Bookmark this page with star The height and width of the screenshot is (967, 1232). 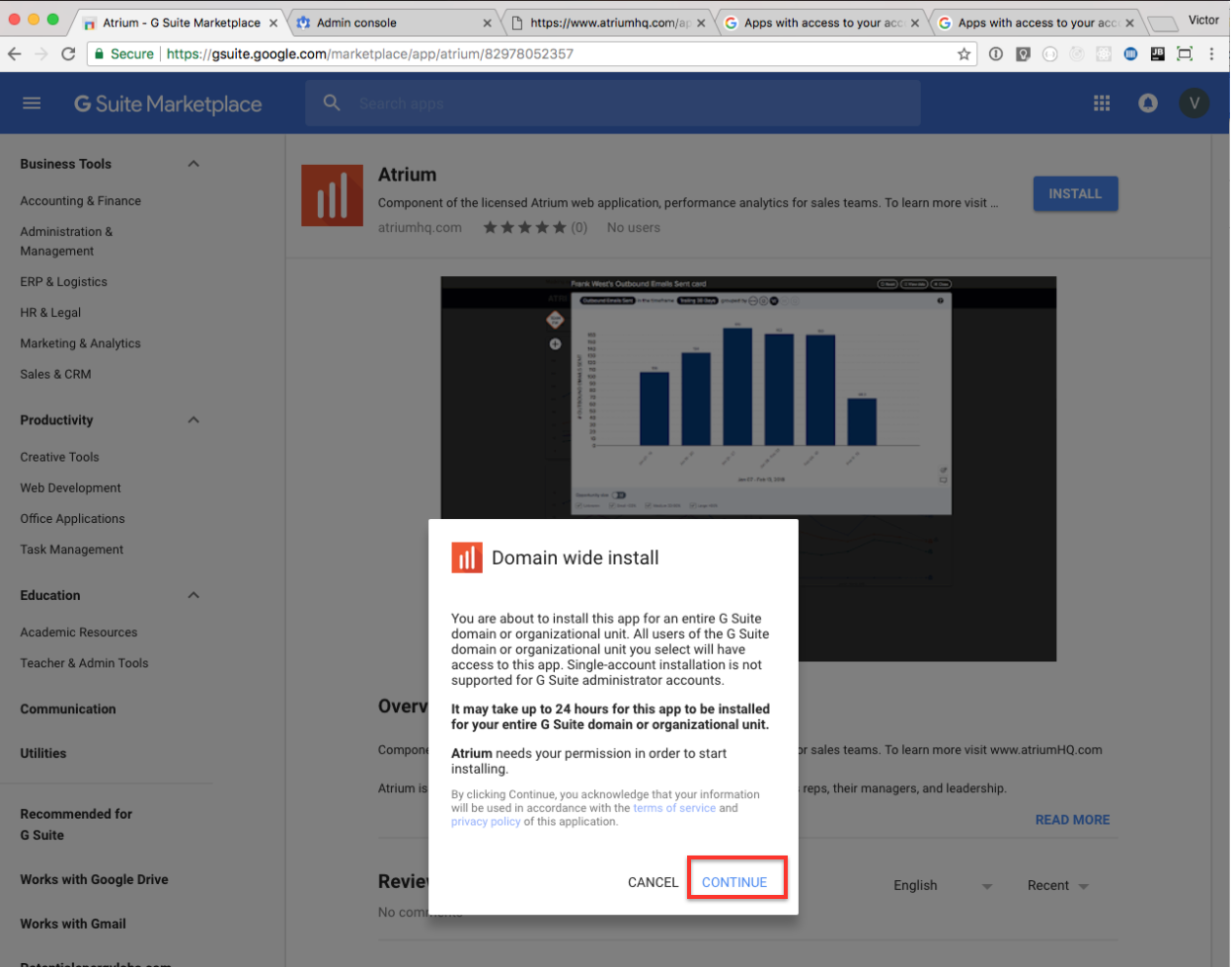pos(963,54)
